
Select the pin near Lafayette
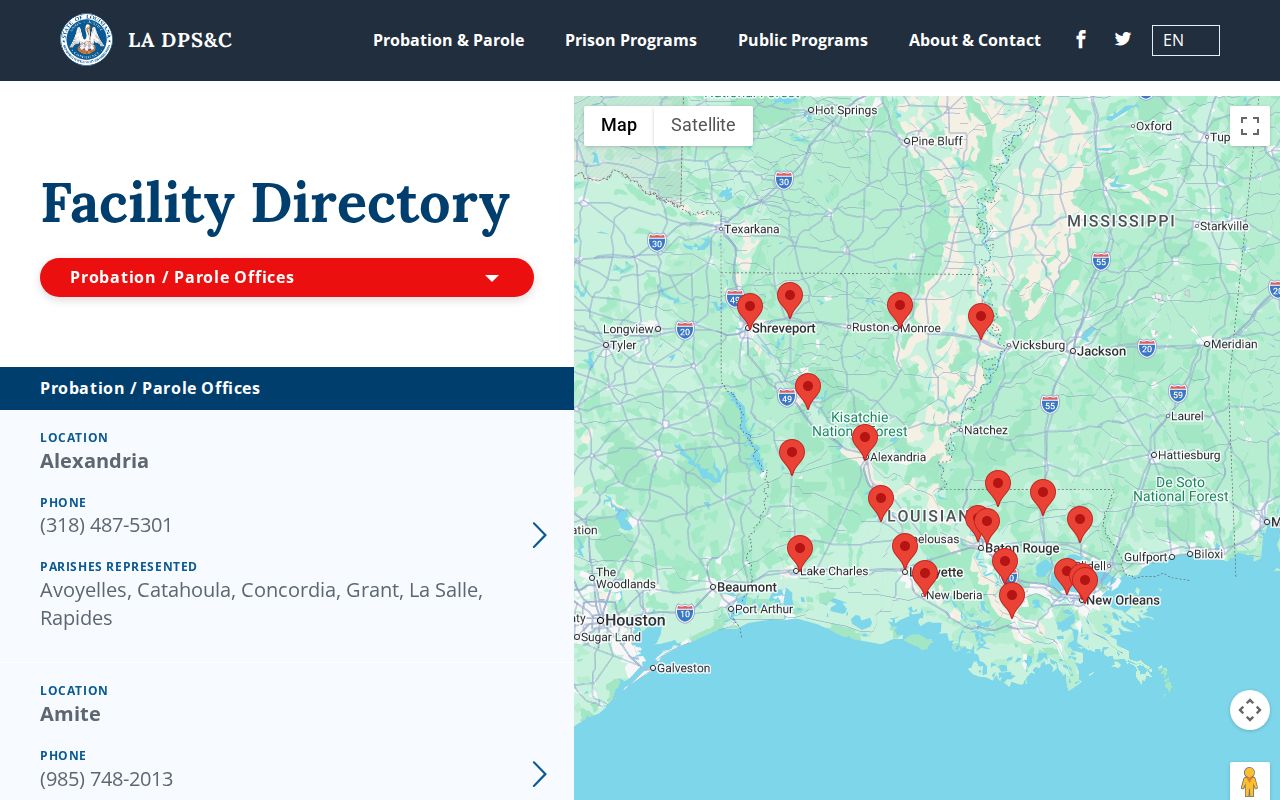click(905, 551)
